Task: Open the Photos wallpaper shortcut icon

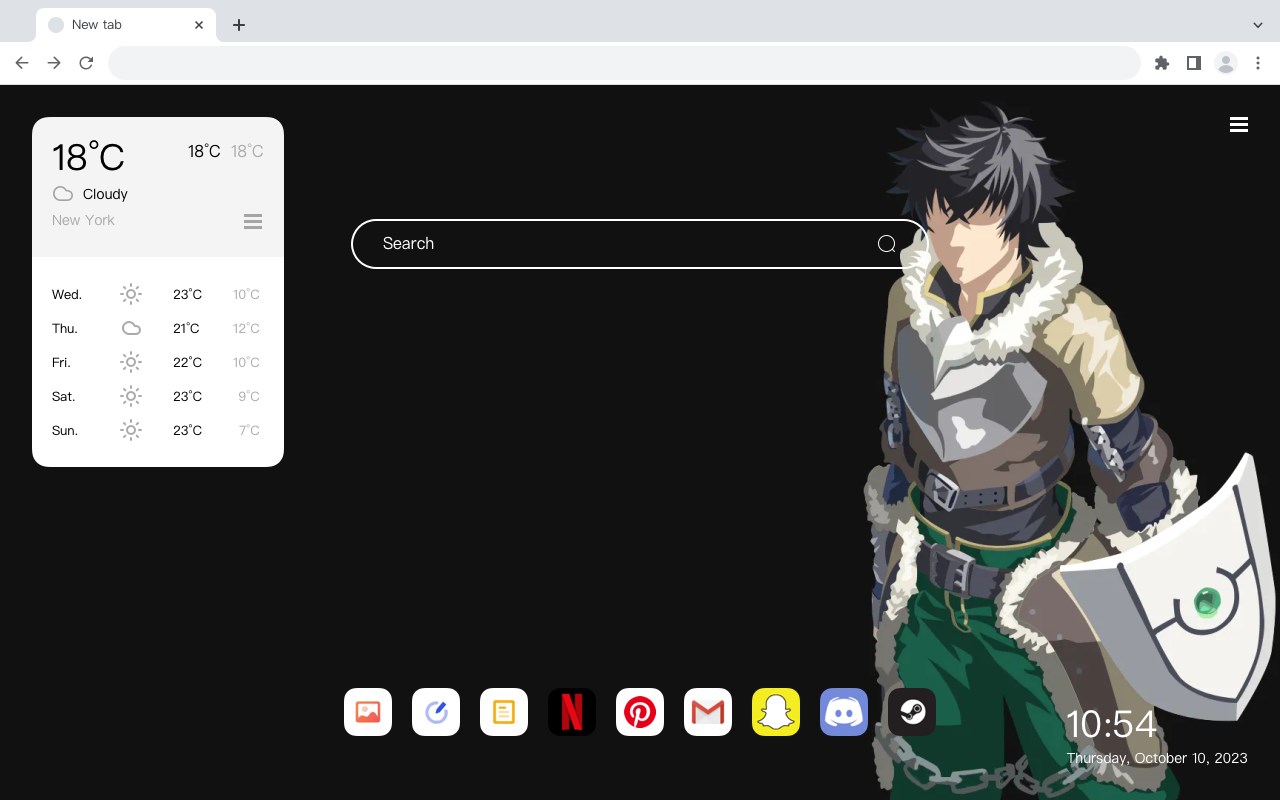Action: click(368, 712)
